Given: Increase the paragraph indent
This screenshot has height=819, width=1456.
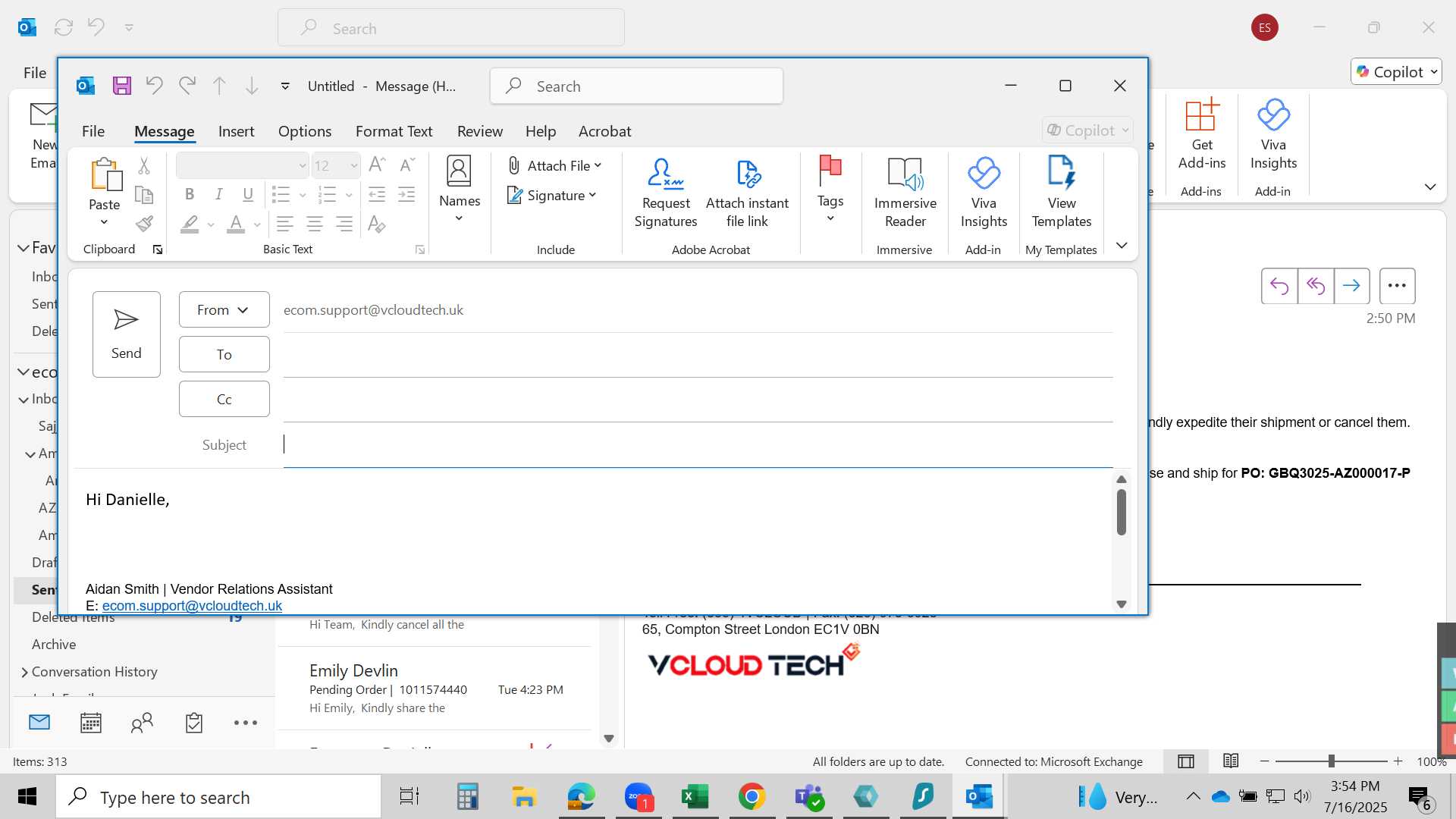Looking at the screenshot, I should [x=406, y=195].
